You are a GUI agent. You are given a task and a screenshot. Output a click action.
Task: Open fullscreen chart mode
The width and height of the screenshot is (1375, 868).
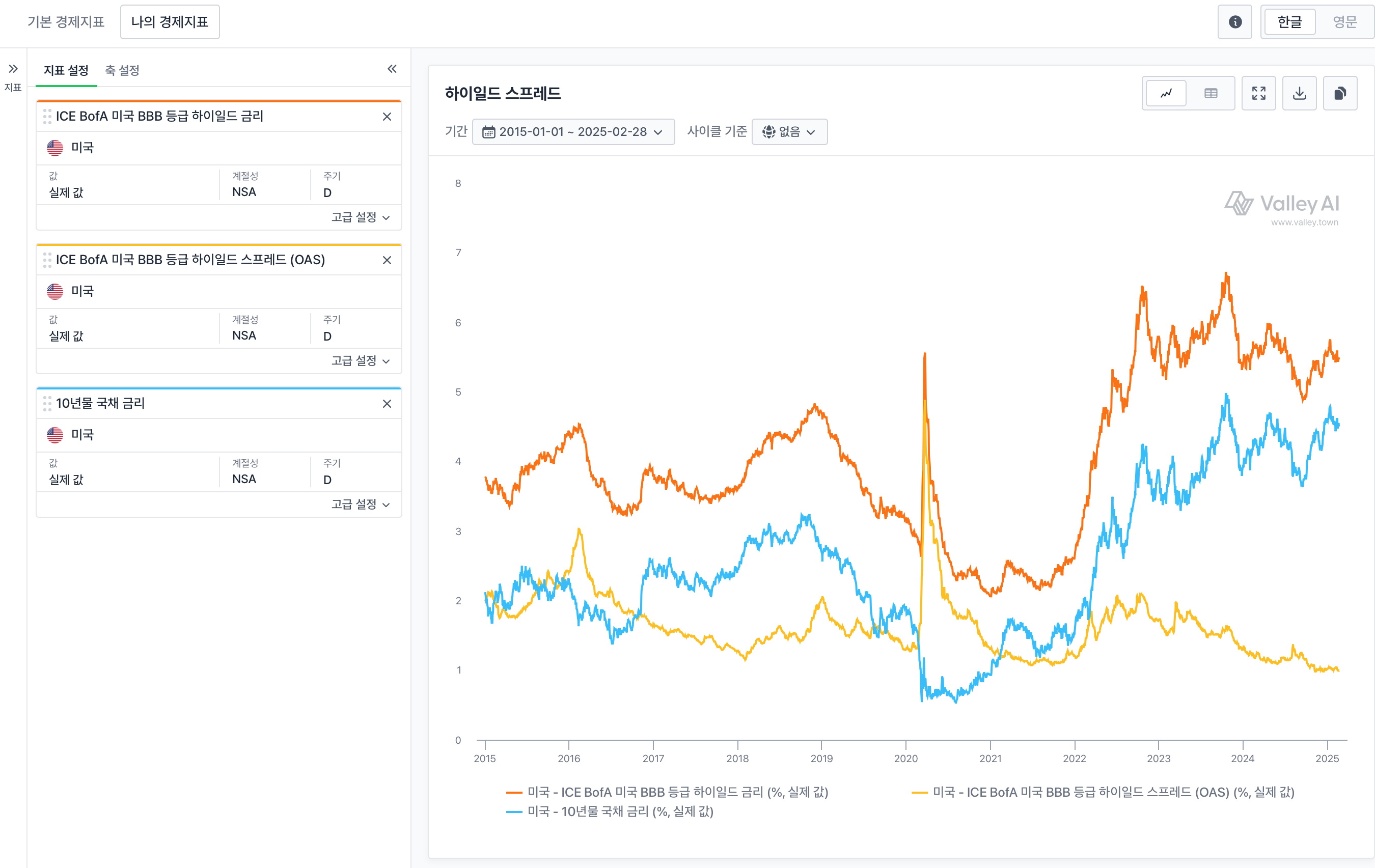(1258, 93)
